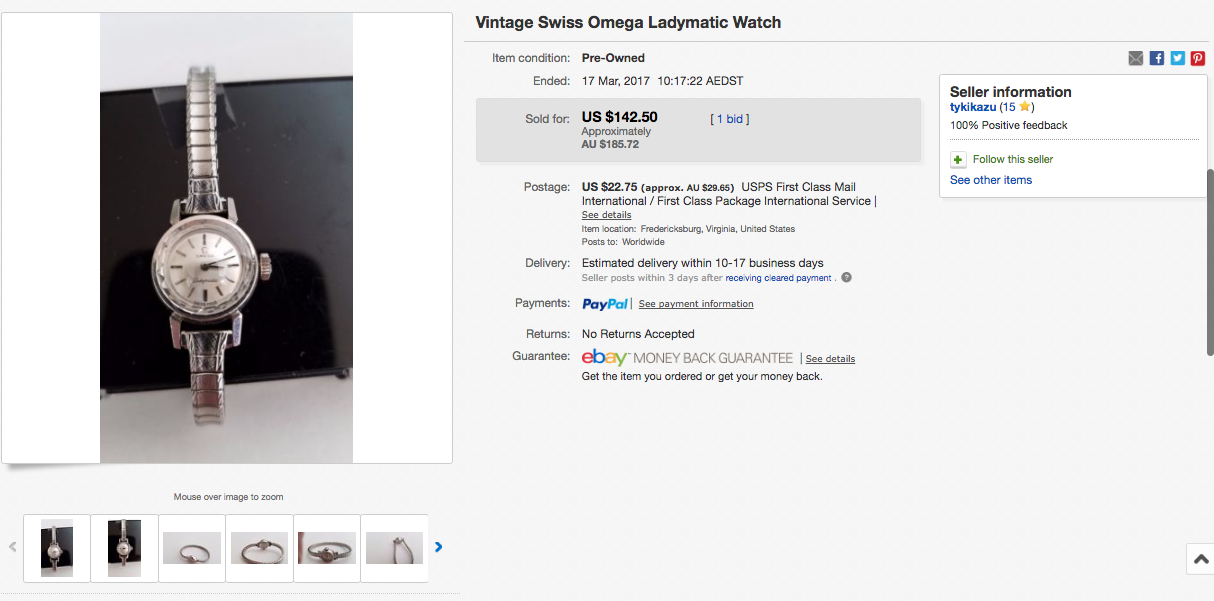Click the PayPal logo
1214x601 pixels.
pos(605,304)
